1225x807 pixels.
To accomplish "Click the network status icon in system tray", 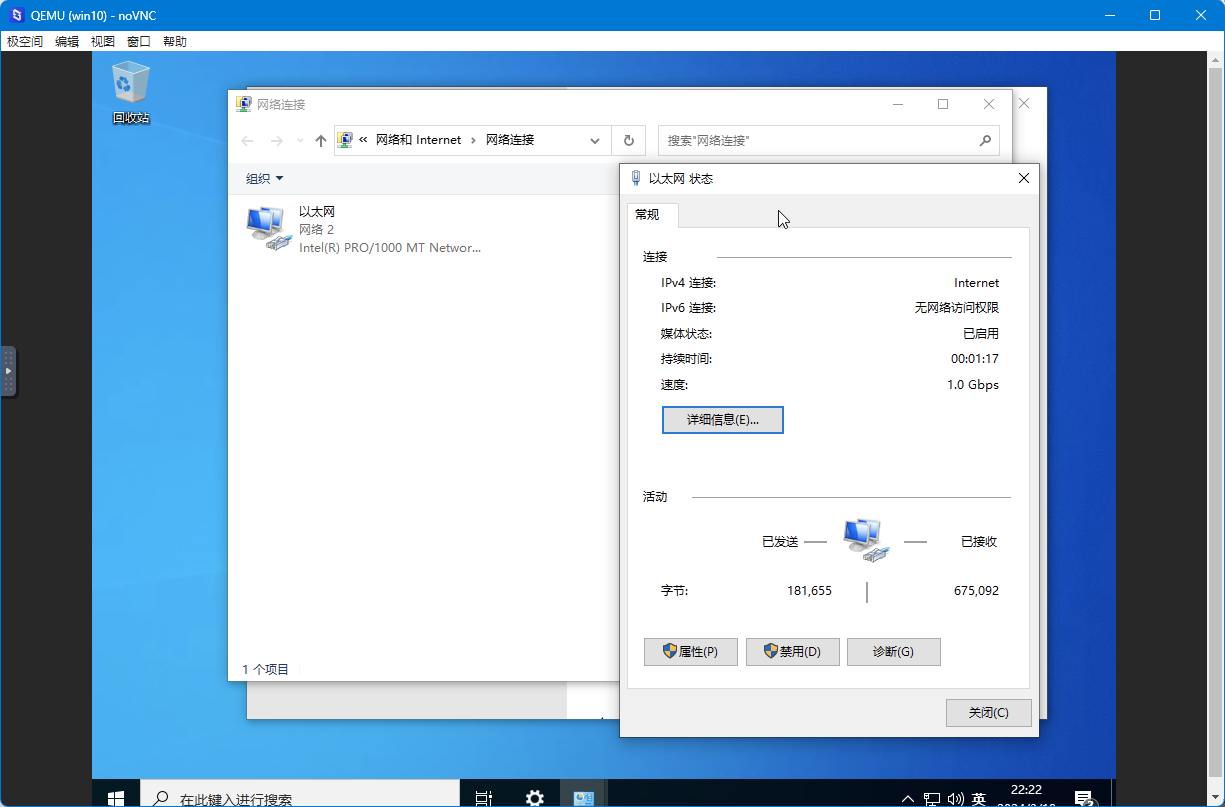I will (x=930, y=797).
